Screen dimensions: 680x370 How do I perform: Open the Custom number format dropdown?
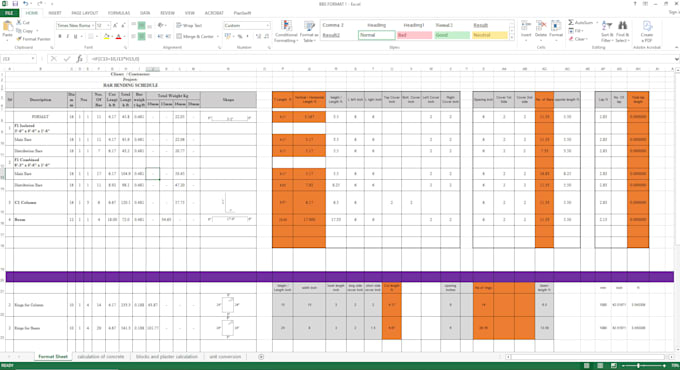coord(268,26)
